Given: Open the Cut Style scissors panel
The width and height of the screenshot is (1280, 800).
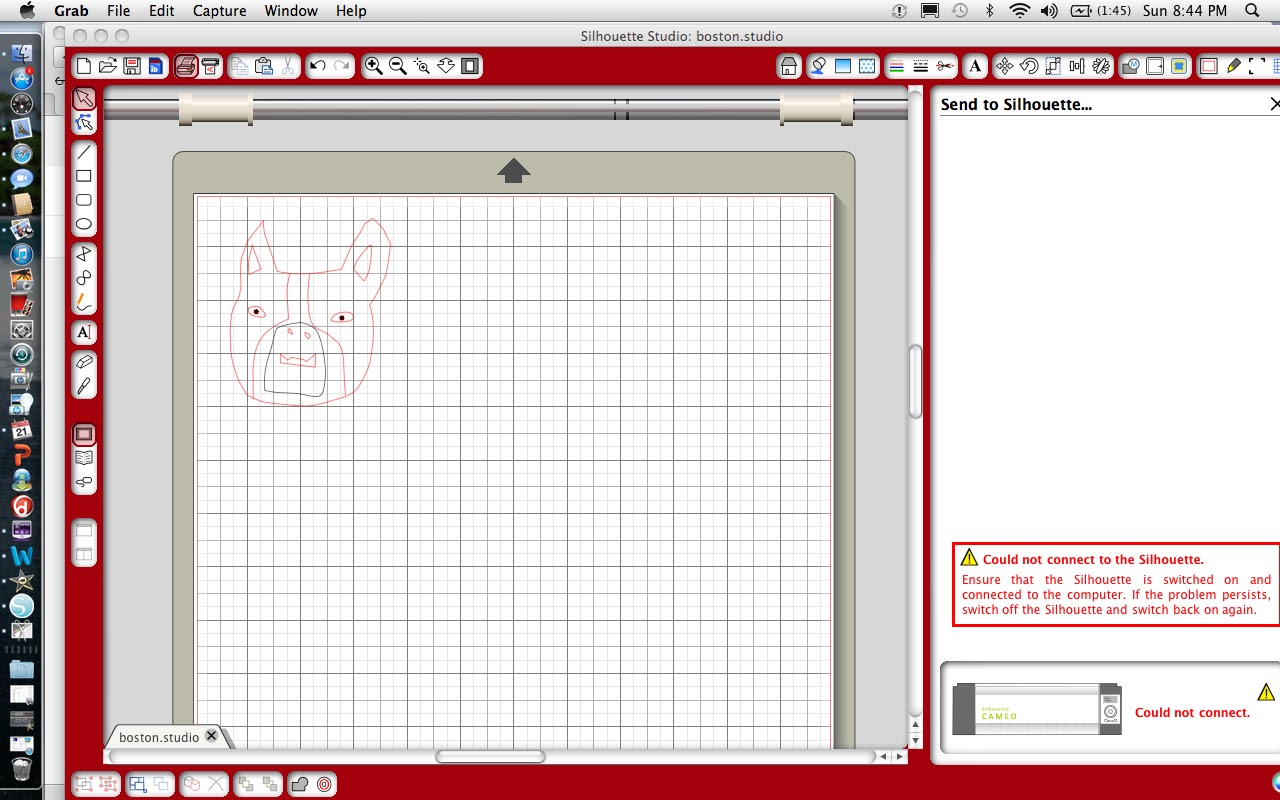Looking at the screenshot, I should (x=945, y=67).
